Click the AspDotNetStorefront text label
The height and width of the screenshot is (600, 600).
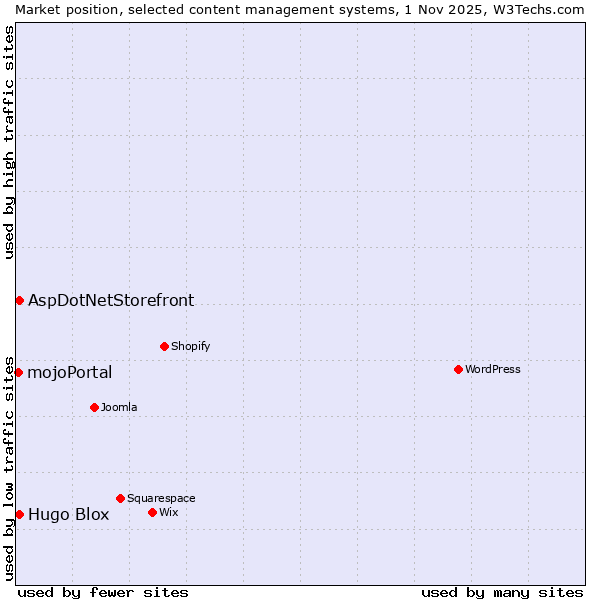[x=111, y=300]
